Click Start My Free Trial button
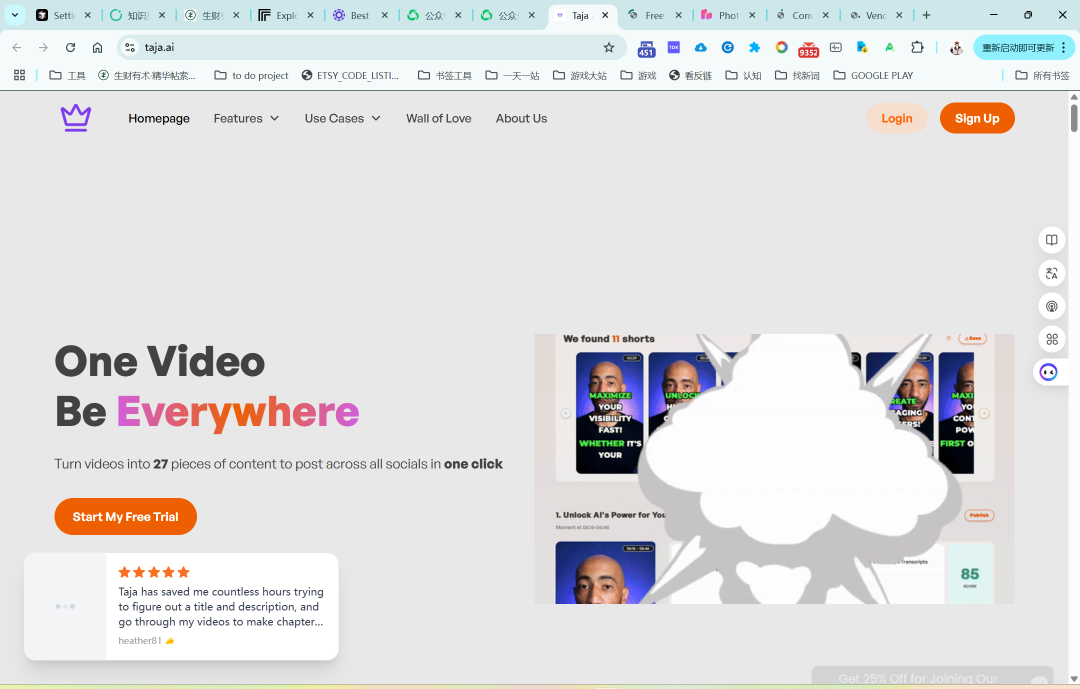1080x689 pixels. [x=125, y=517]
